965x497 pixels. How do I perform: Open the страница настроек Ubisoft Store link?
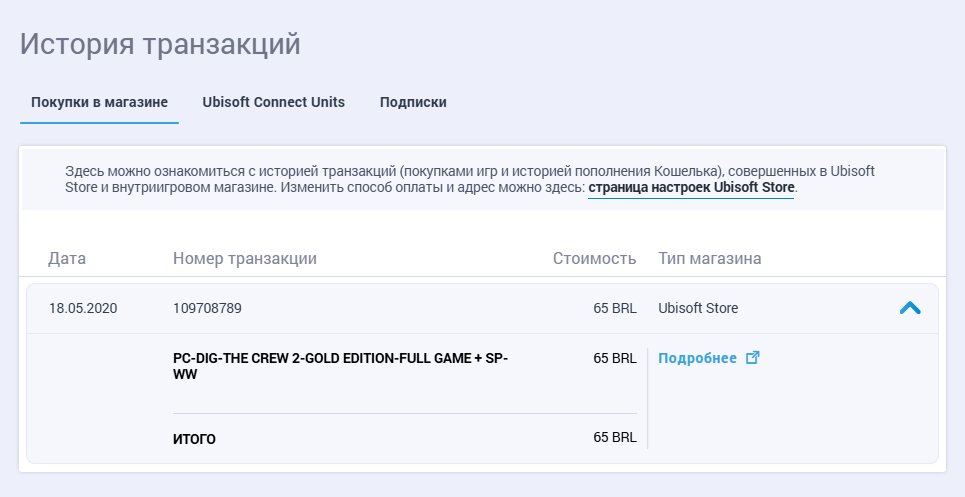pyautogui.click(x=691, y=187)
